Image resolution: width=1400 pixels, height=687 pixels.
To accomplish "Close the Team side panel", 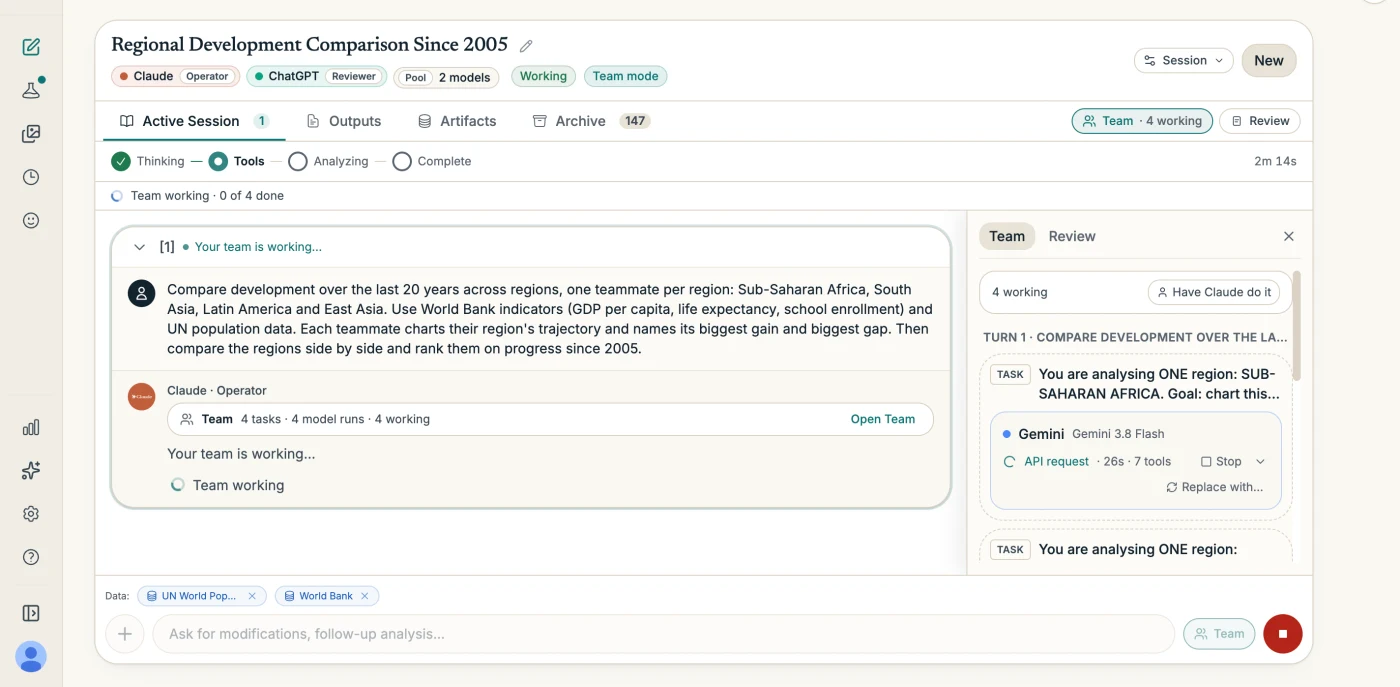I will coord(1289,237).
